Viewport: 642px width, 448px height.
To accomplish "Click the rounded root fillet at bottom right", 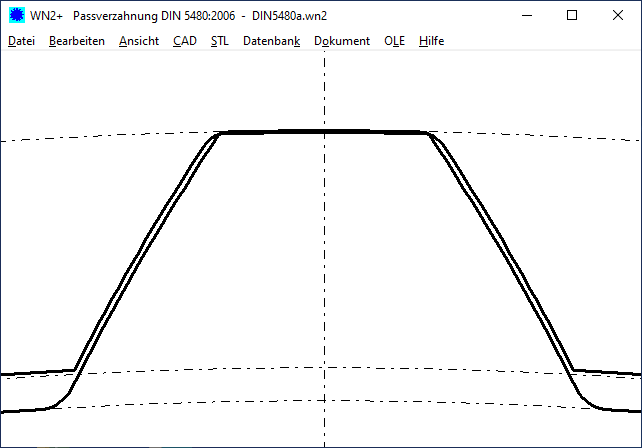I will pyautogui.click(x=586, y=399).
